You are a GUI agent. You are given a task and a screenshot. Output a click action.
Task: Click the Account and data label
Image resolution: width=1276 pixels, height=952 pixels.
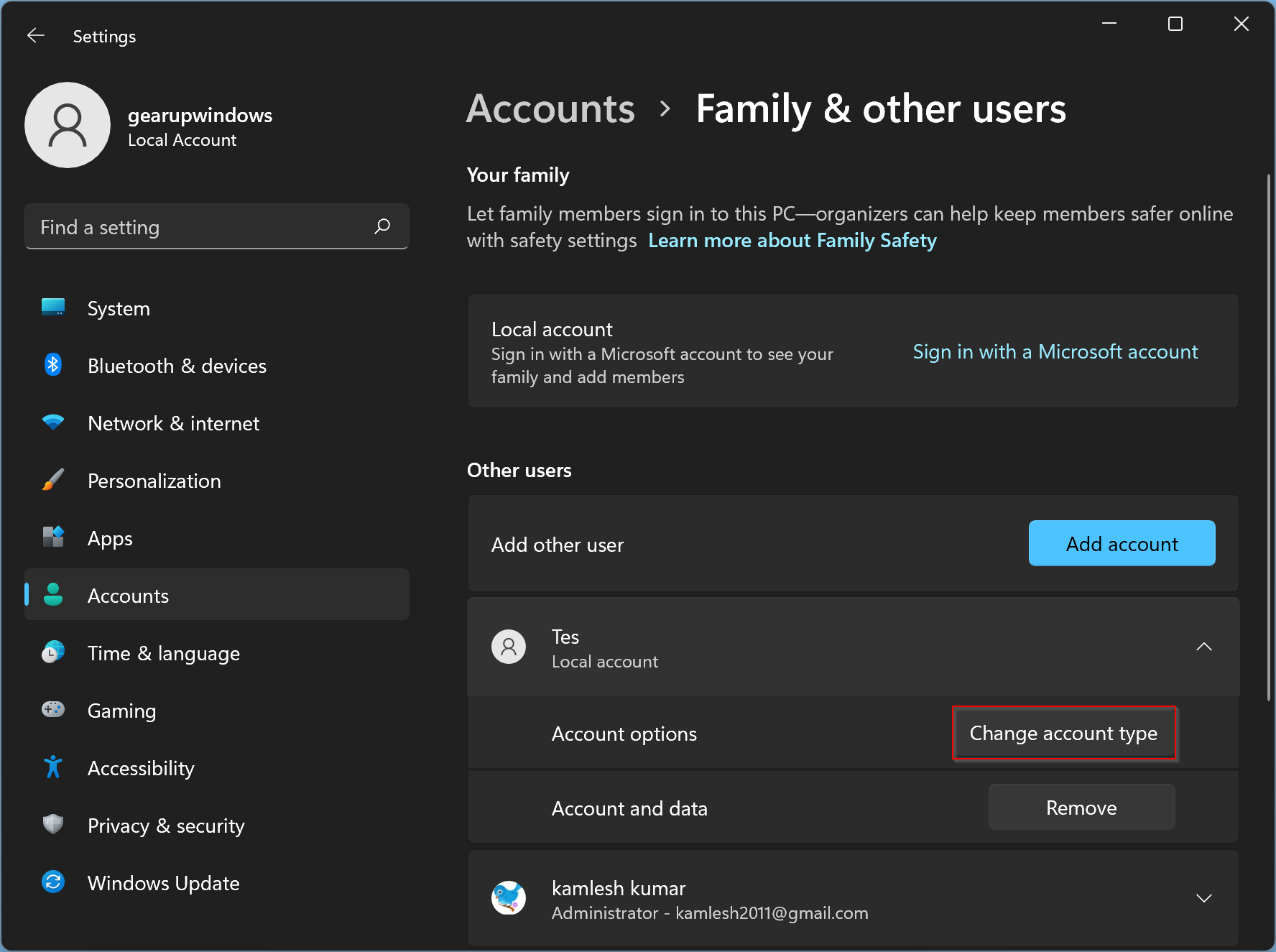[x=629, y=808]
